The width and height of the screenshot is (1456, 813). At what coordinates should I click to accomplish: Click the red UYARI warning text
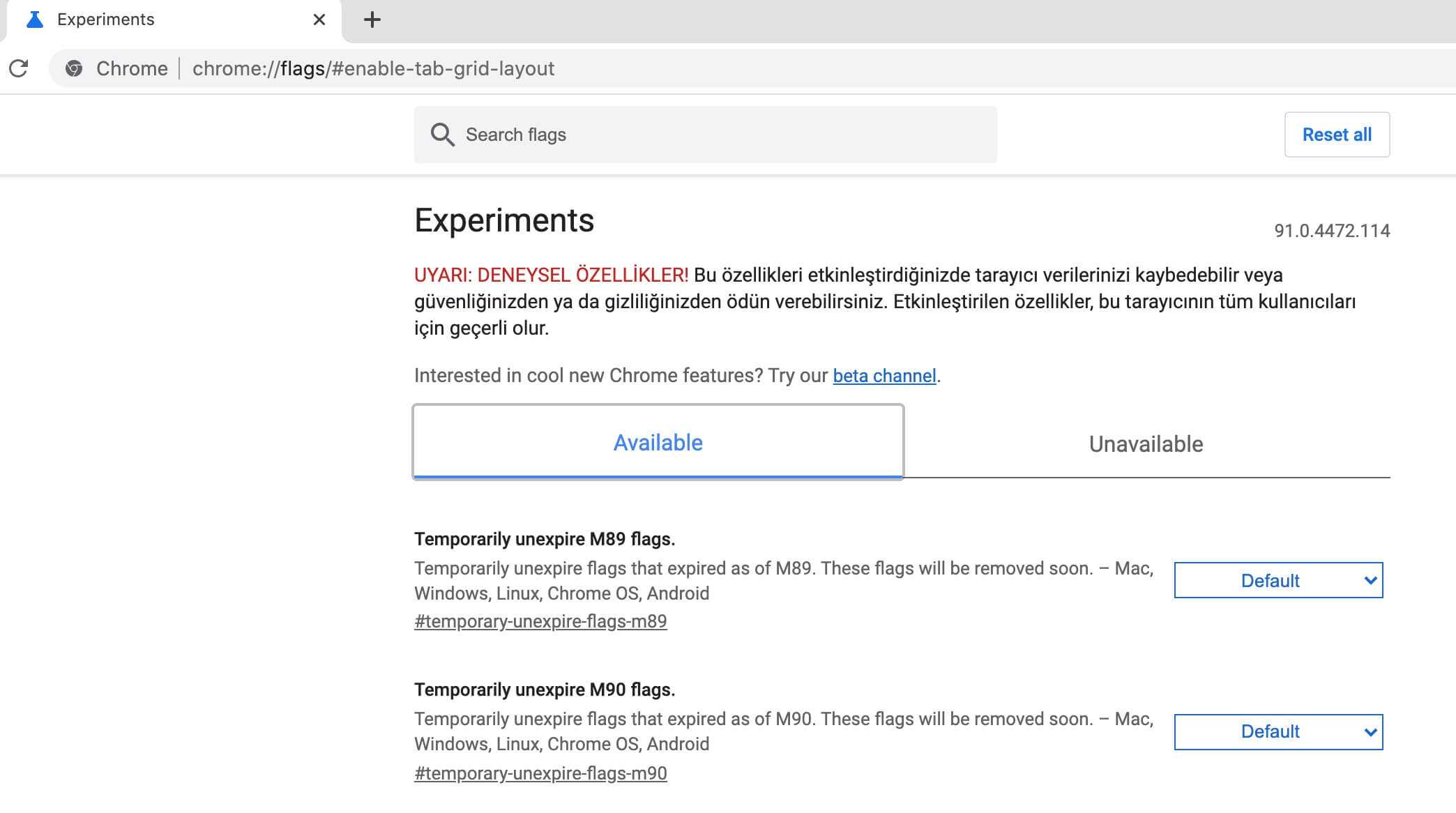coord(551,275)
